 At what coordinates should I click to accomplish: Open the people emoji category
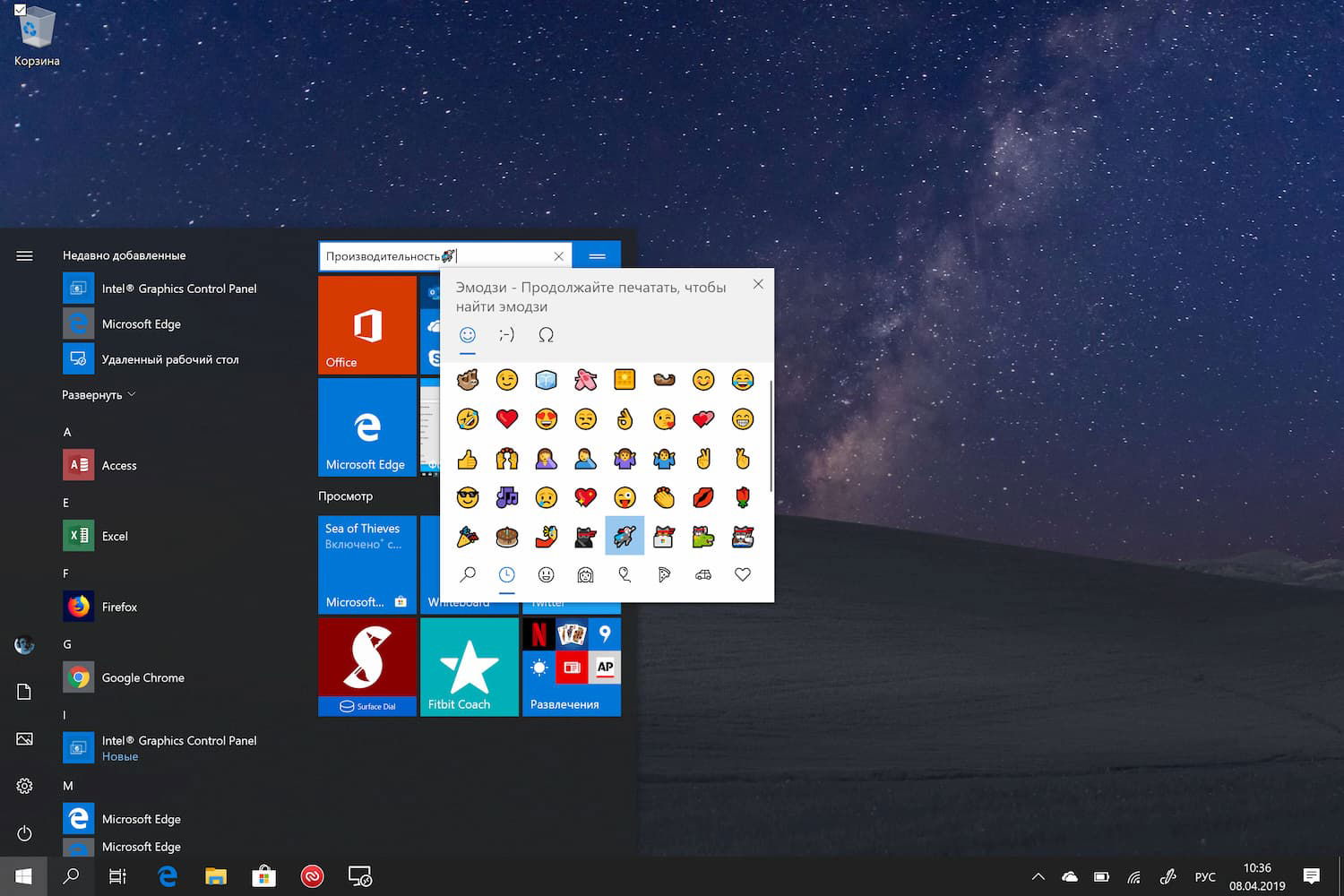pyautogui.click(x=585, y=575)
